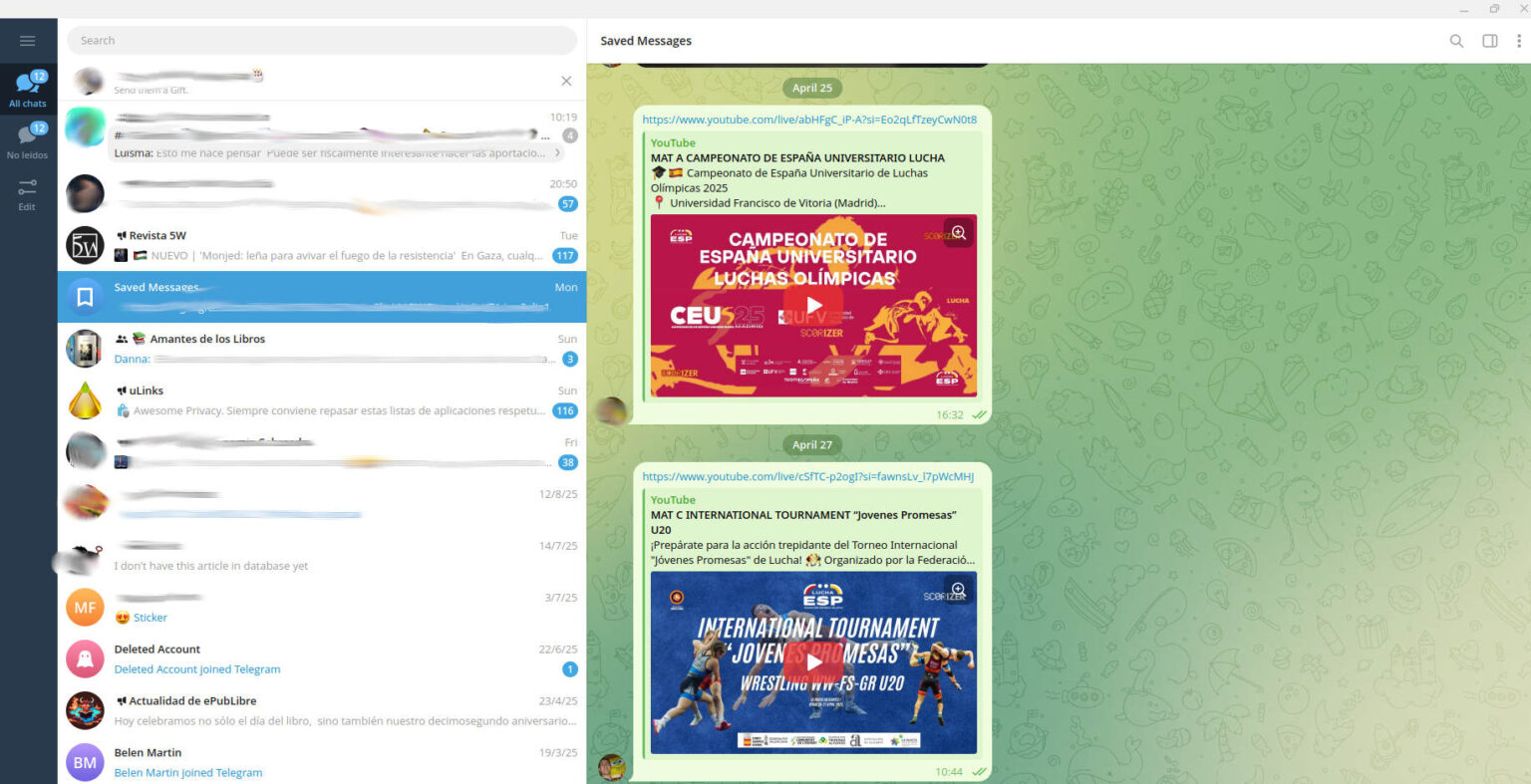The width and height of the screenshot is (1531, 784).
Task: Click the zoom icon on the April 27 video
Action: click(957, 589)
